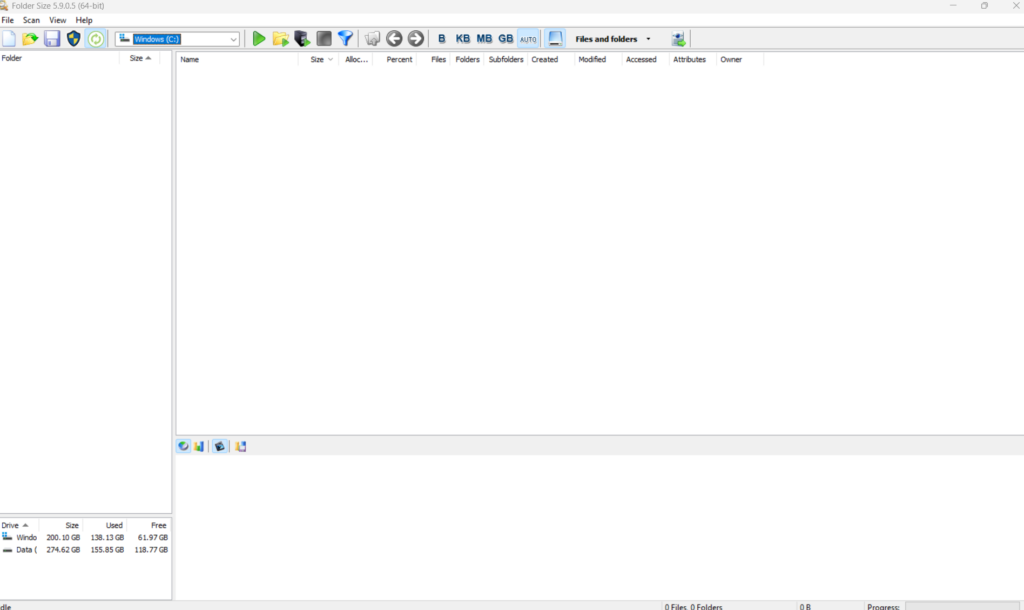
Task: Click the green refresh circle icon
Action: (x=96, y=39)
